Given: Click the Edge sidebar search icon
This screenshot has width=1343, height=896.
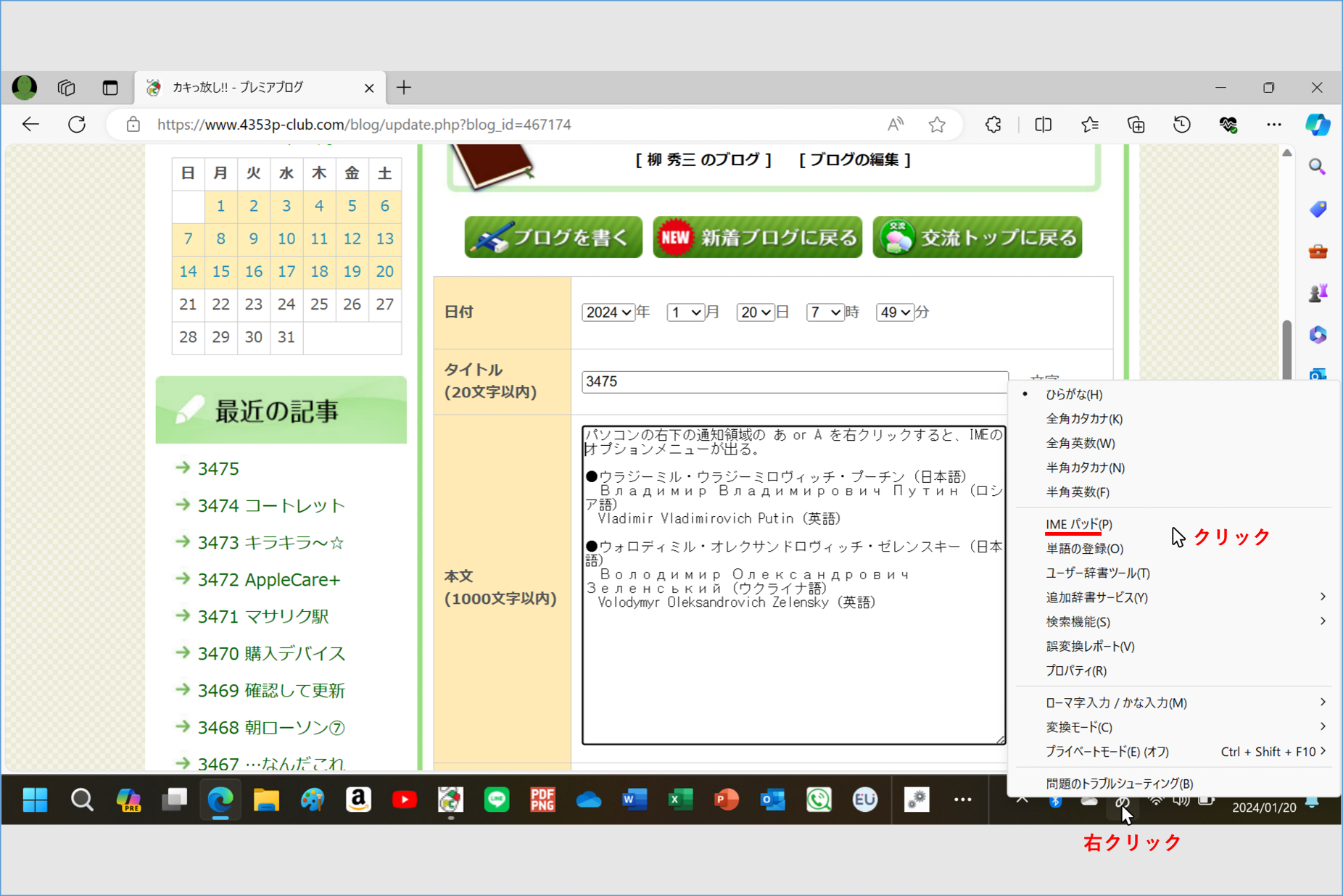Looking at the screenshot, I should pyautogui.click(x=1318, y=167).
